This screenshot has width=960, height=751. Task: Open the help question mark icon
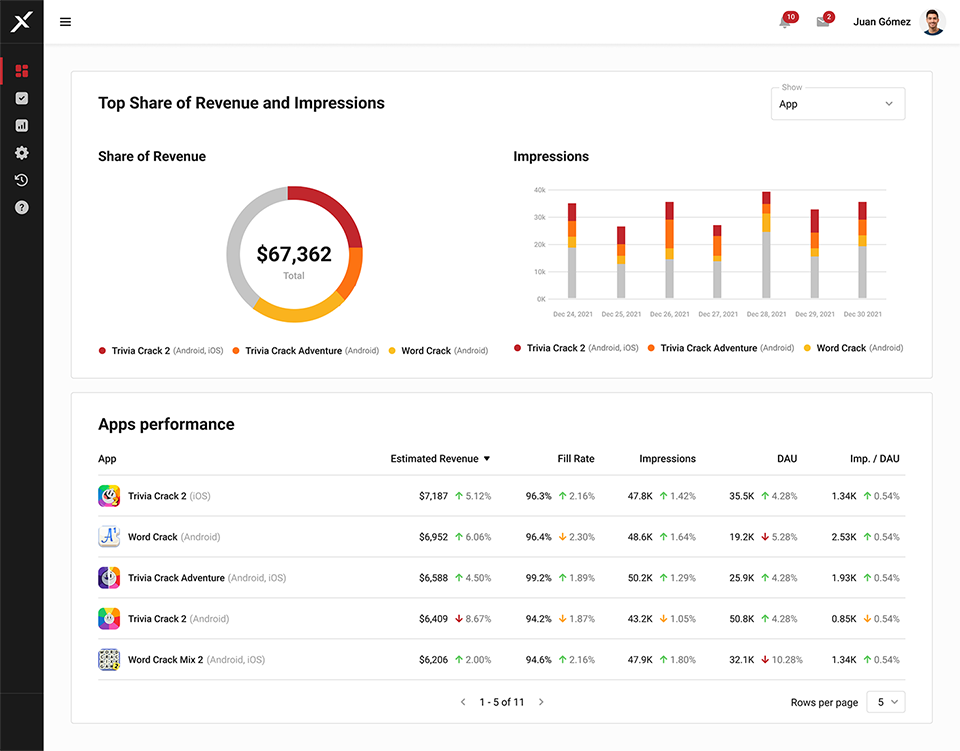pyautogui.click(x=21, y=207)
